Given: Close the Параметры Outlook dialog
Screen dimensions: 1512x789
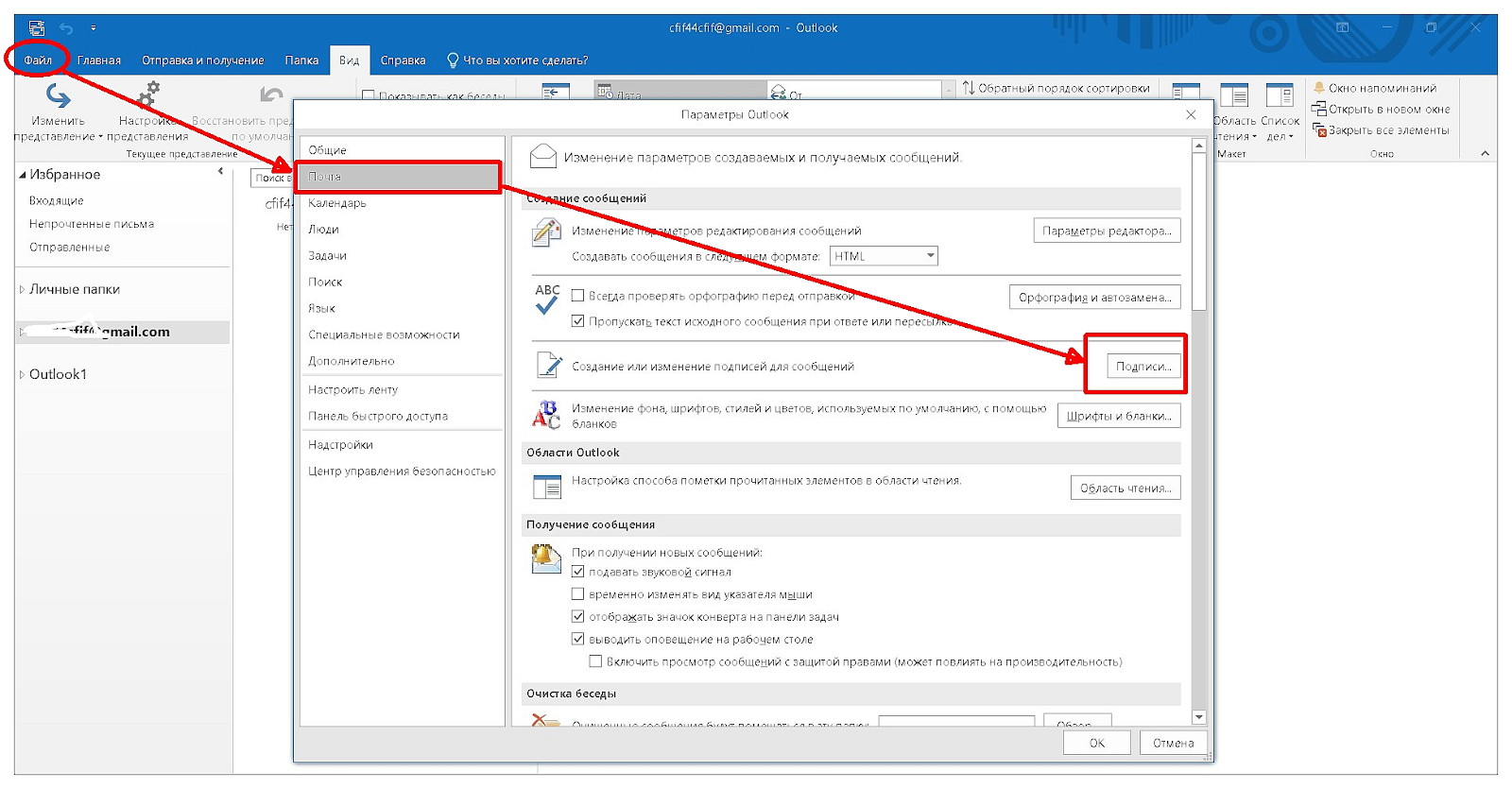Looking at the screenshot, I should [1191, 114].
